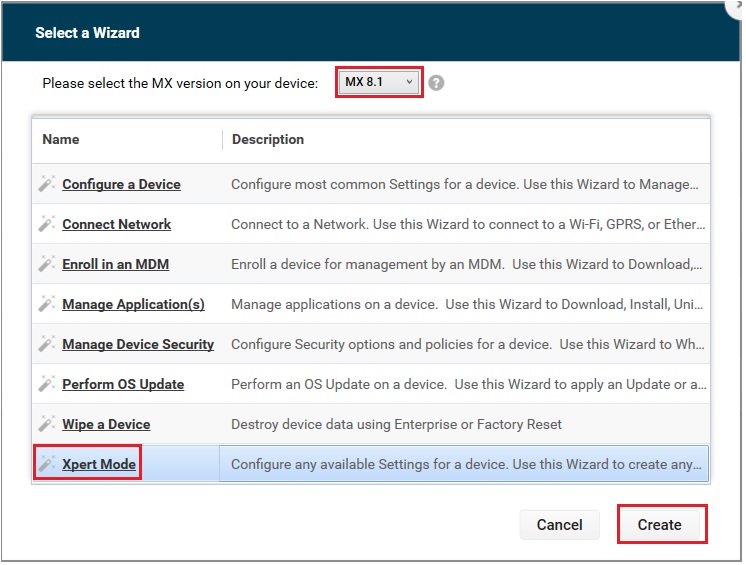746x565 pixels.
Task: Choose the Enroll in an MDM wizard
Action: pos(116,264)
